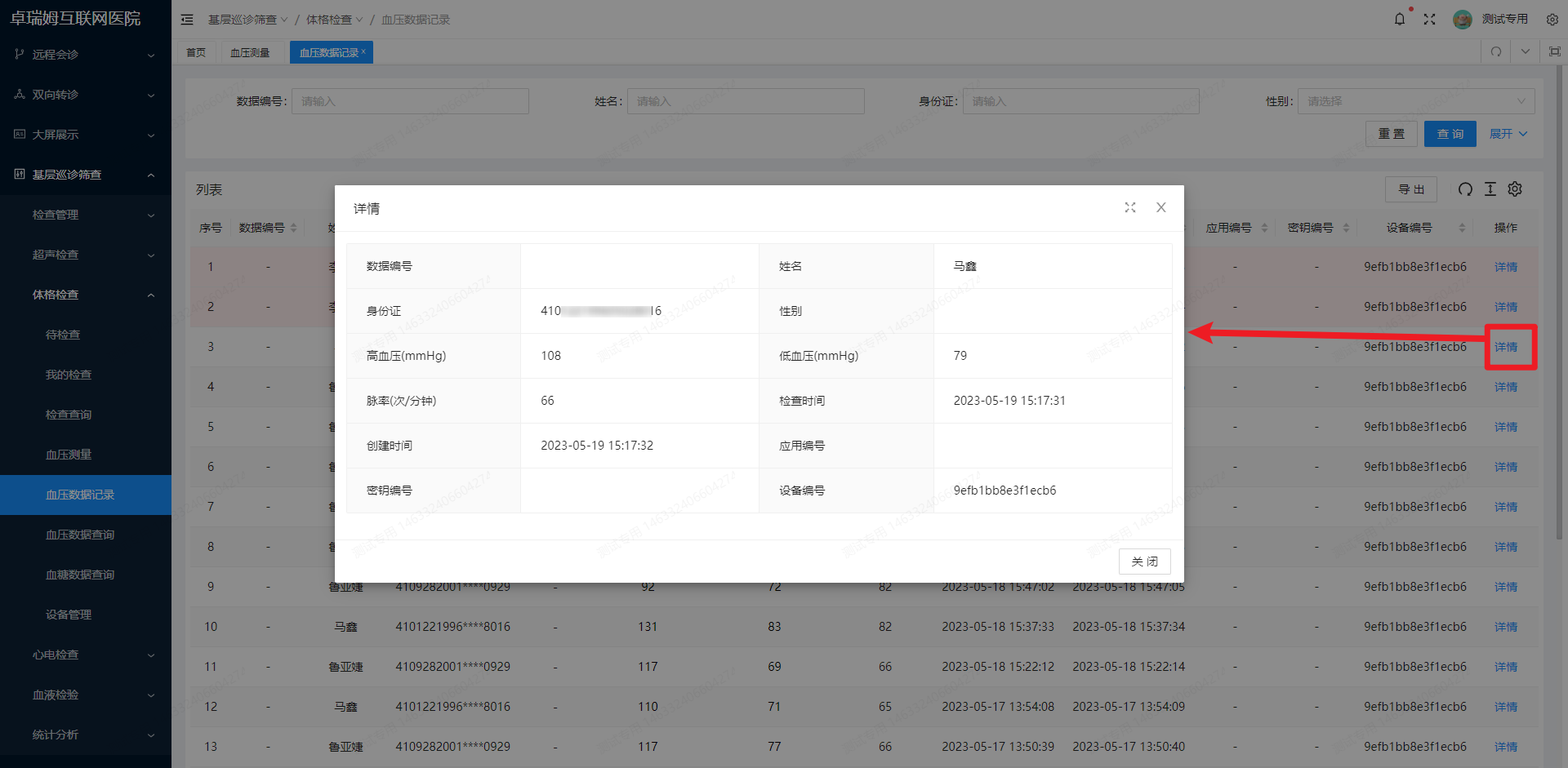Viewport: 1568px width, 768px height.
Task: Click the 关闭 button in dialog
Action: pyautogui.click(x=1144, y=562)
